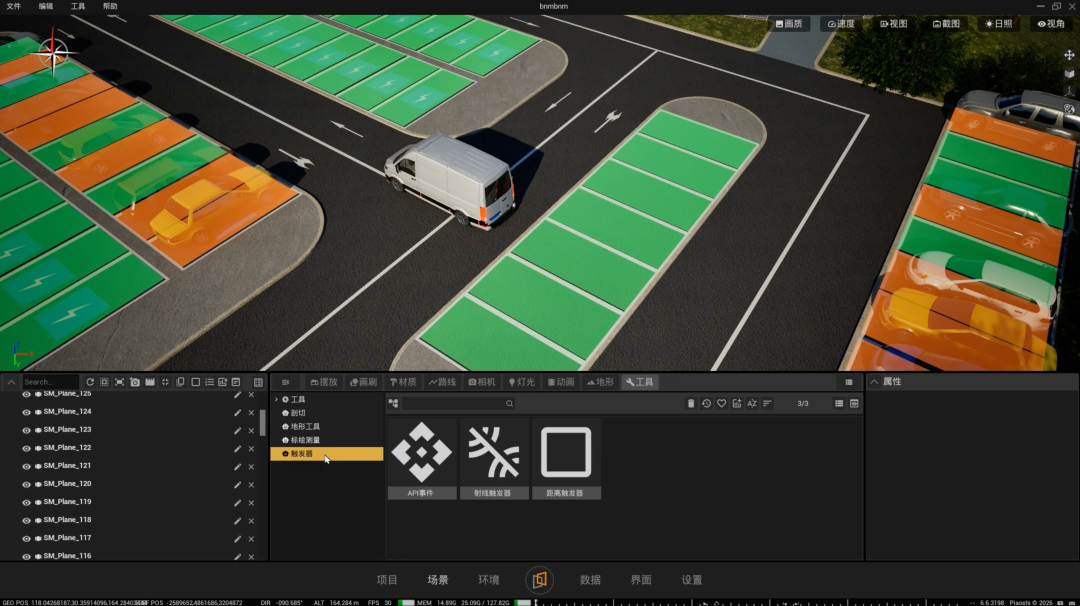1080x606 pixels.
Task: Open the 文件 menu
Action: pyautogui.click(x=14, y=6)
